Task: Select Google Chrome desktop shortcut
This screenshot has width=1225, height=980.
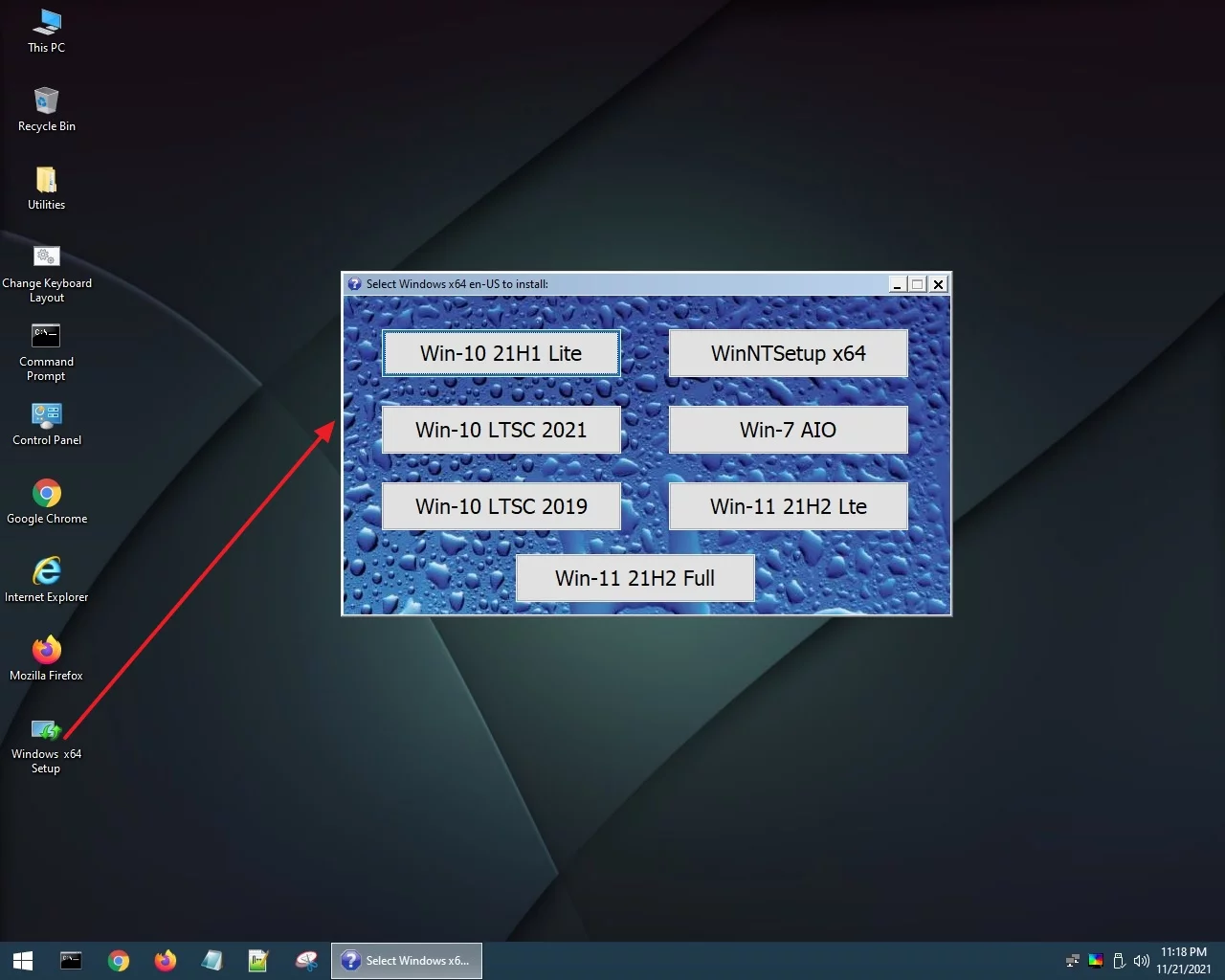Action: [x=46, y=502]
